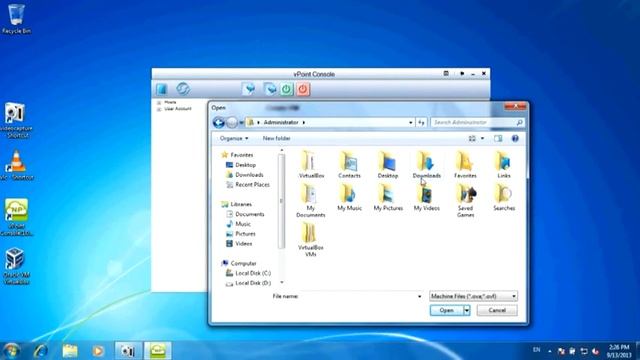Image resolution: width=640 pixels, height=360 pixels.
Task: Open the VirtualBox VMs folder
Action: point(311,240)
